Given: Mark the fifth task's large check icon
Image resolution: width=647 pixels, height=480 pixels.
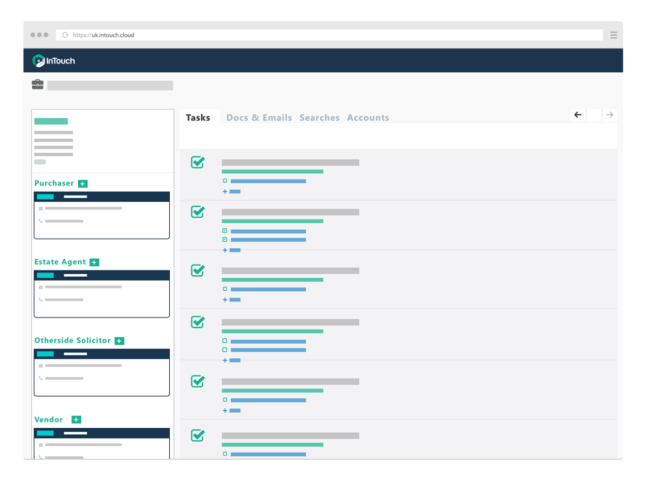Looking at the screenshot, I should pos(198,381).
